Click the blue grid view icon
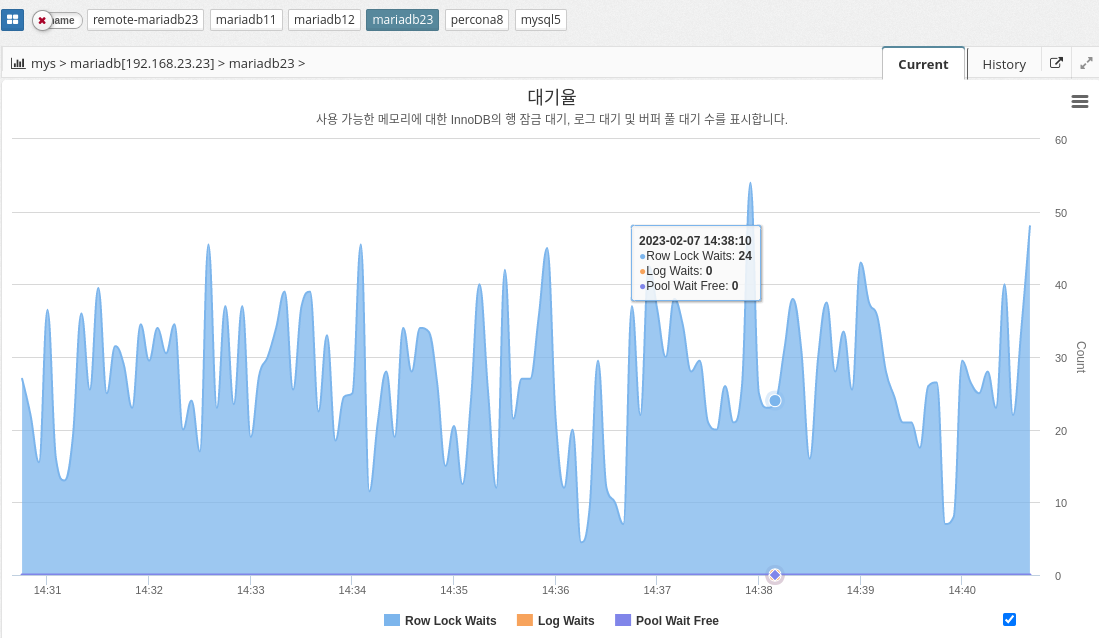 (x=12, y=20)
